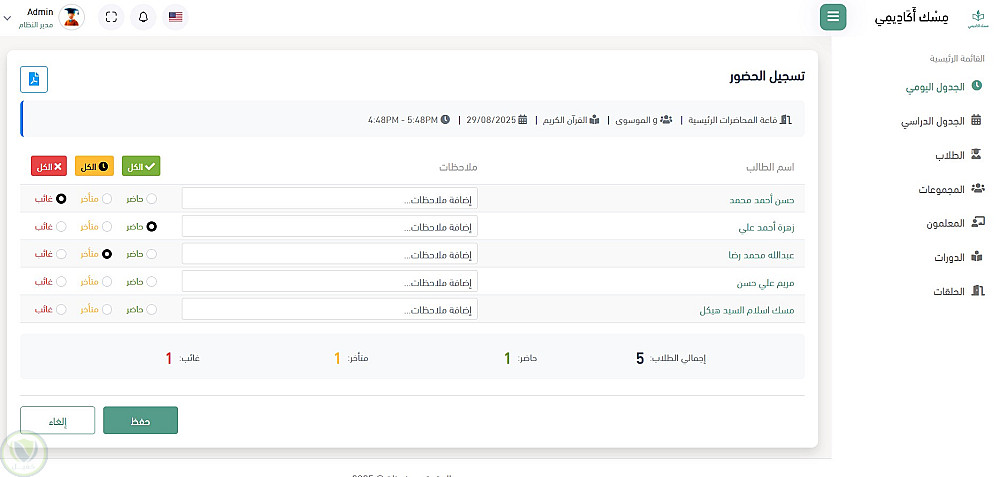The image size is (1000, 477).
Task: Select متأخر for زهرة أحمد علي
Action: coord(107,226)
